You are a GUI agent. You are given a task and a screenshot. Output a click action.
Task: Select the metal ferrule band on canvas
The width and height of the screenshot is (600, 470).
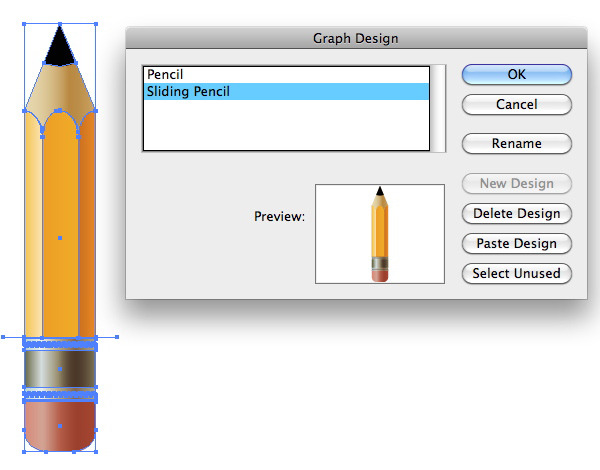point(60,369)
